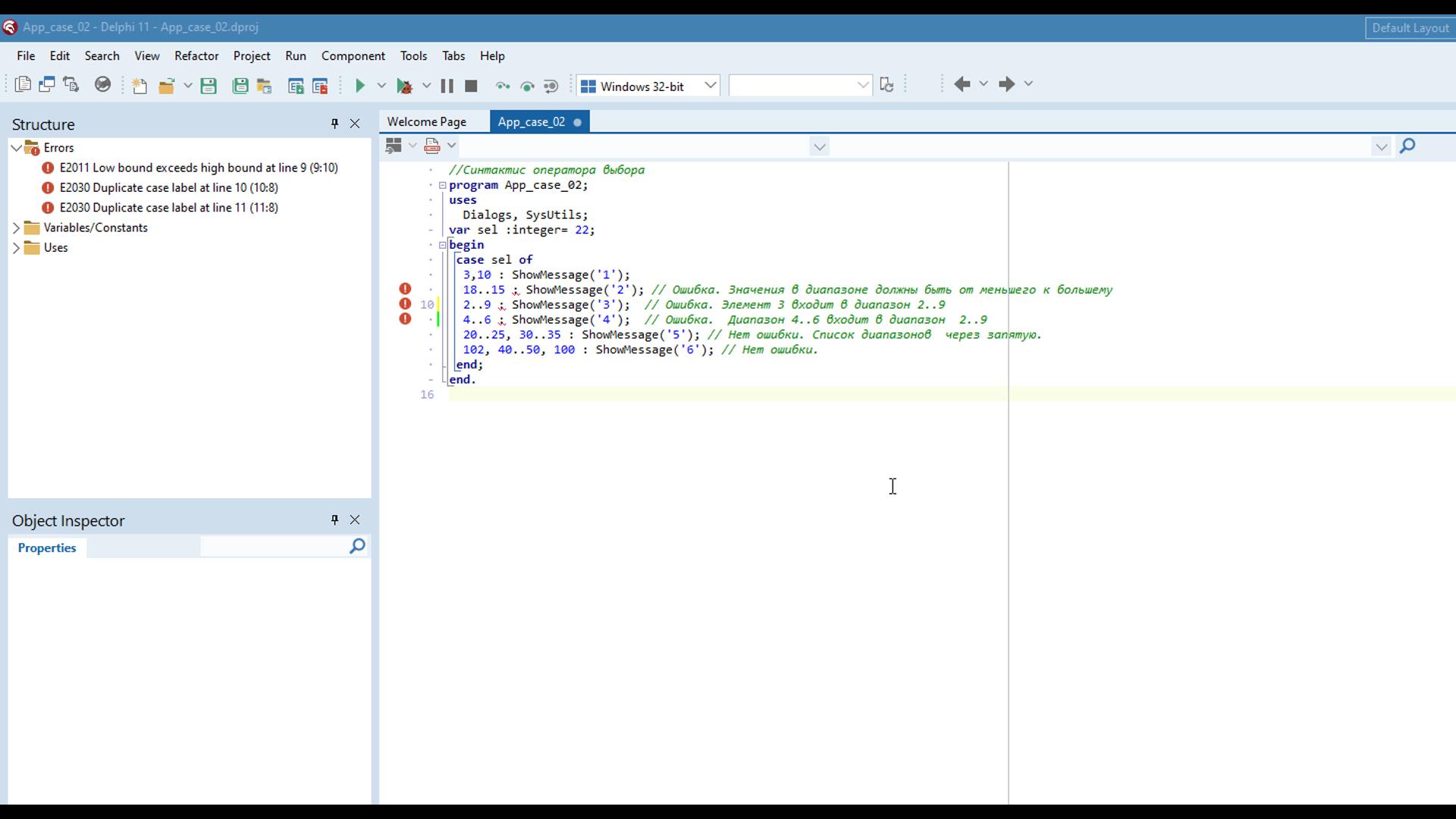
Task: Click the Navigate Forward arrow icon
Action: point(1006,85)
